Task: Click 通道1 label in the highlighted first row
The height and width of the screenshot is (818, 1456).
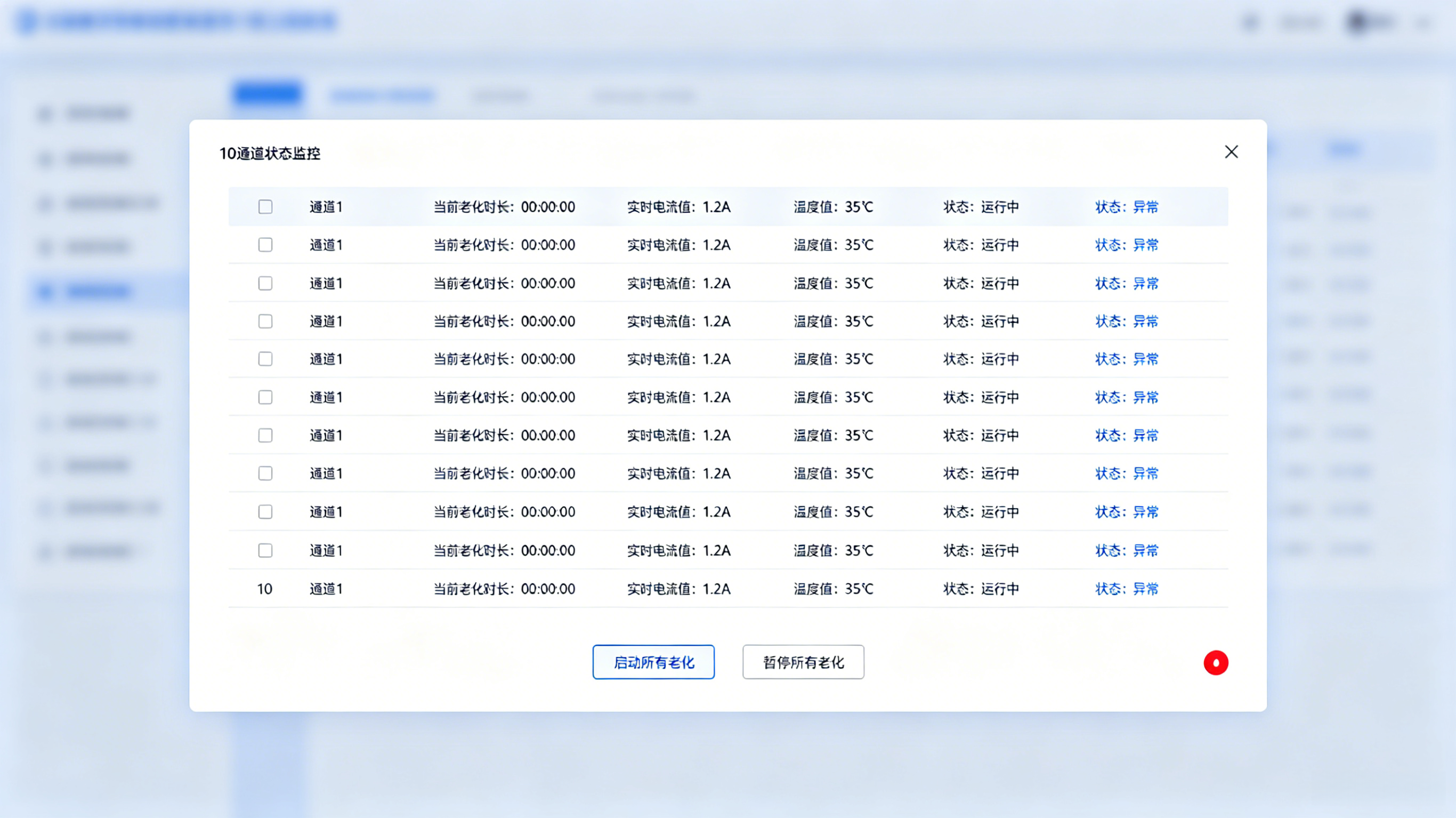Action: pyautogui.click(x=326, y=207)
